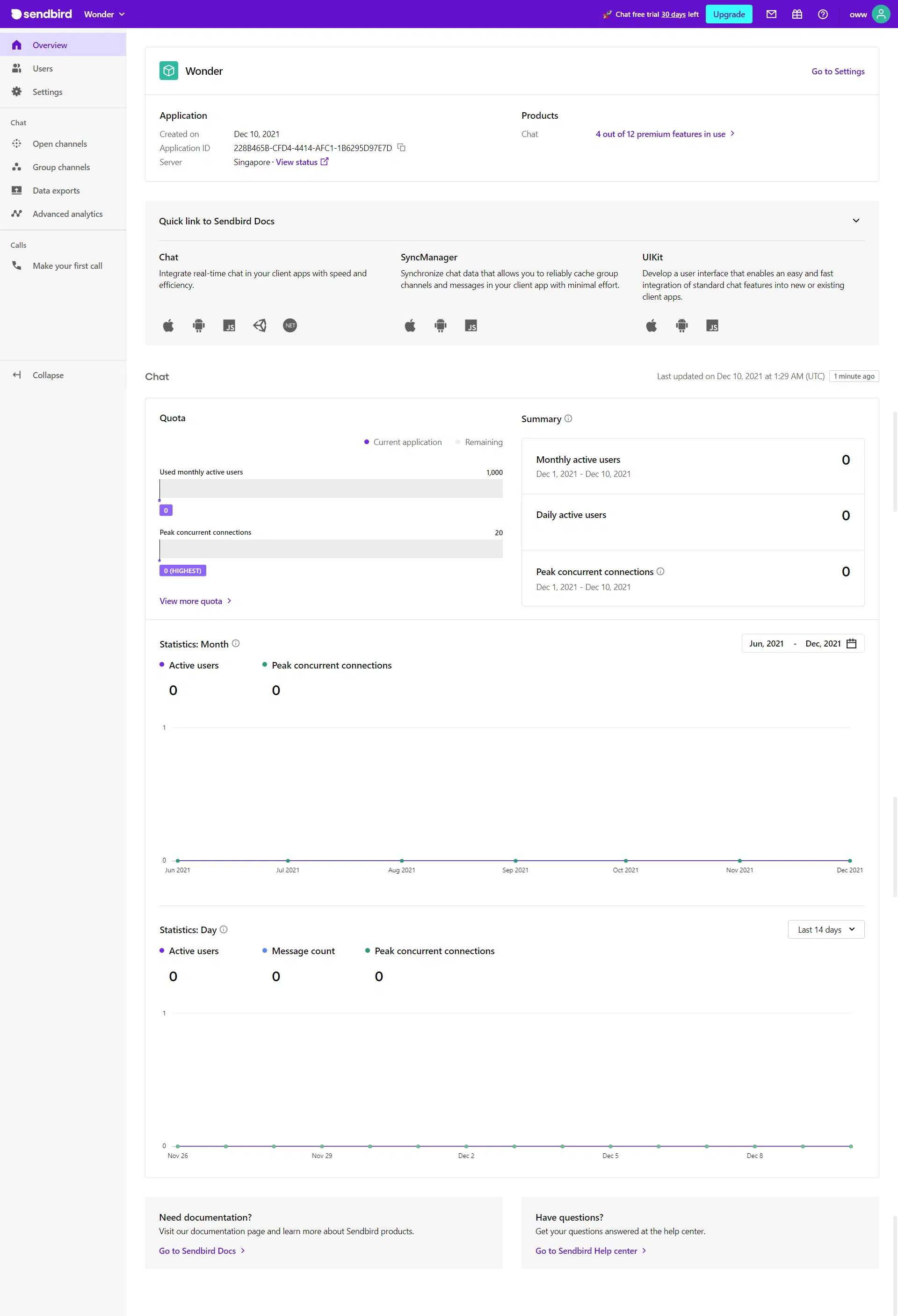Open Chat Unity docs icon
Screen dimensions: 898x1316
click(260, 325)
